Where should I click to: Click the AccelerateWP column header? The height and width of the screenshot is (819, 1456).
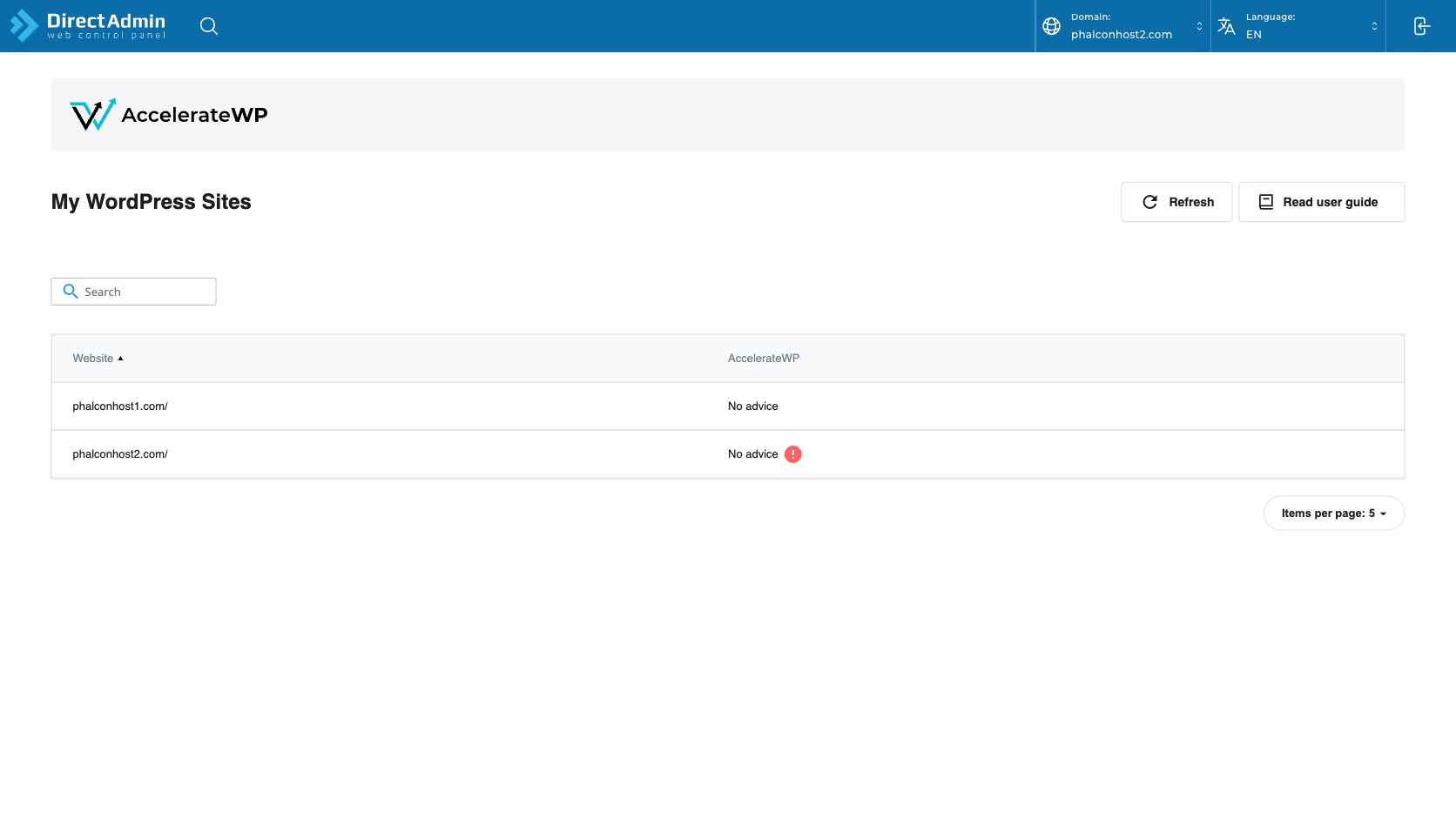pyautogui.click(x=764, y=359)
